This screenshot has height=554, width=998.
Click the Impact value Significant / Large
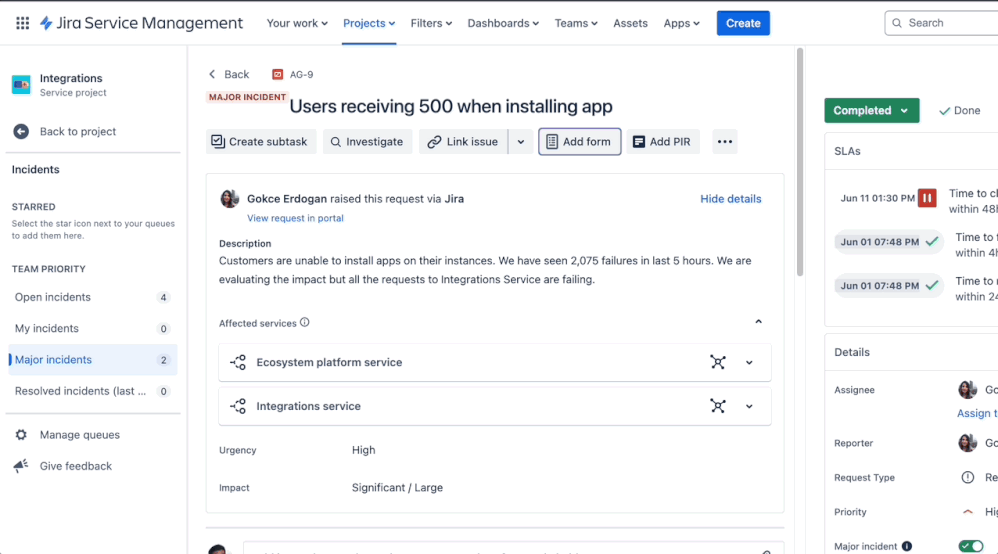(x=397, y=488)
